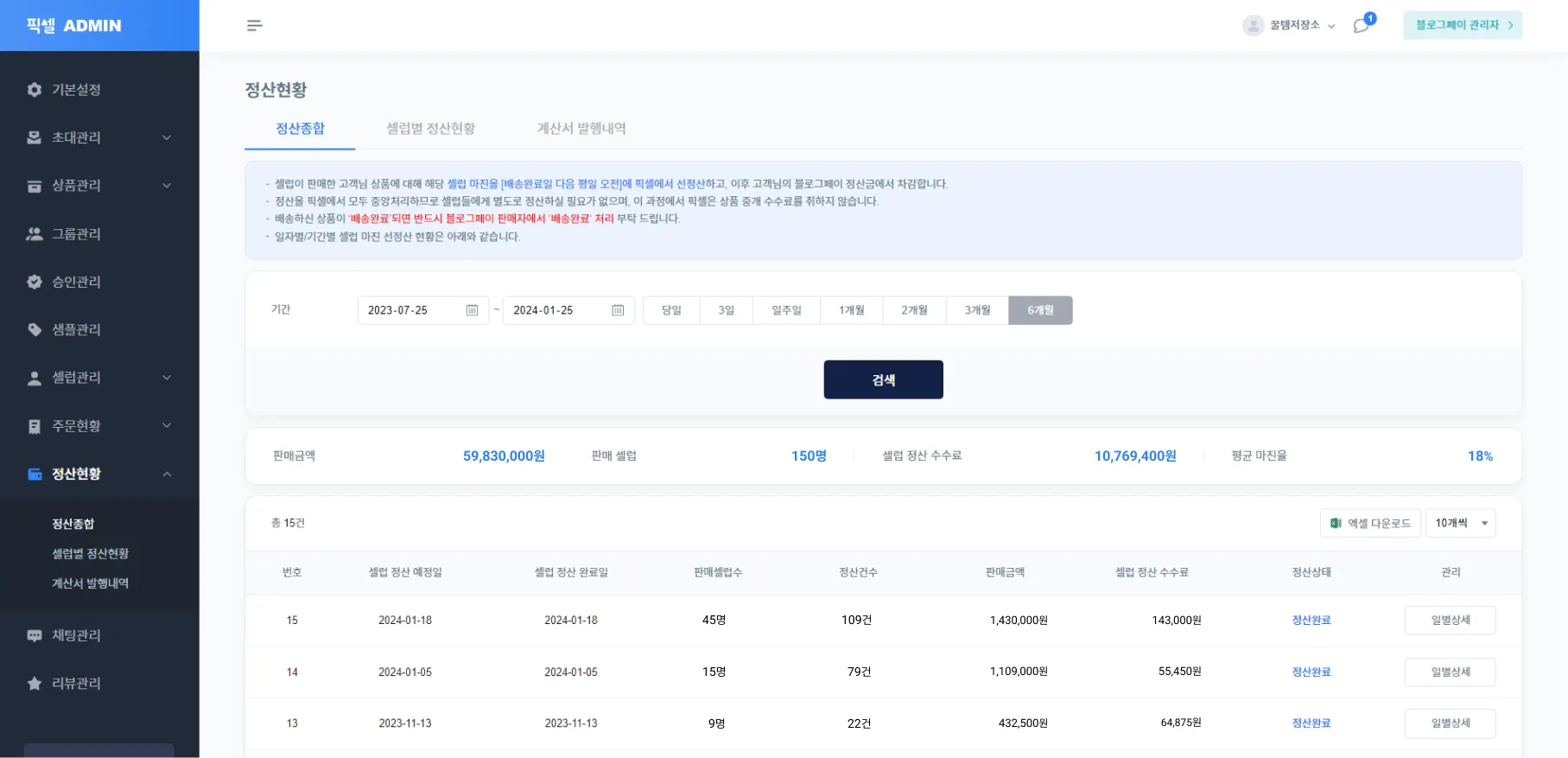Open 일별상세 for row 15
This screenshot has height=758, width=1568.
pyautogui.click(x=1451, y=621)
